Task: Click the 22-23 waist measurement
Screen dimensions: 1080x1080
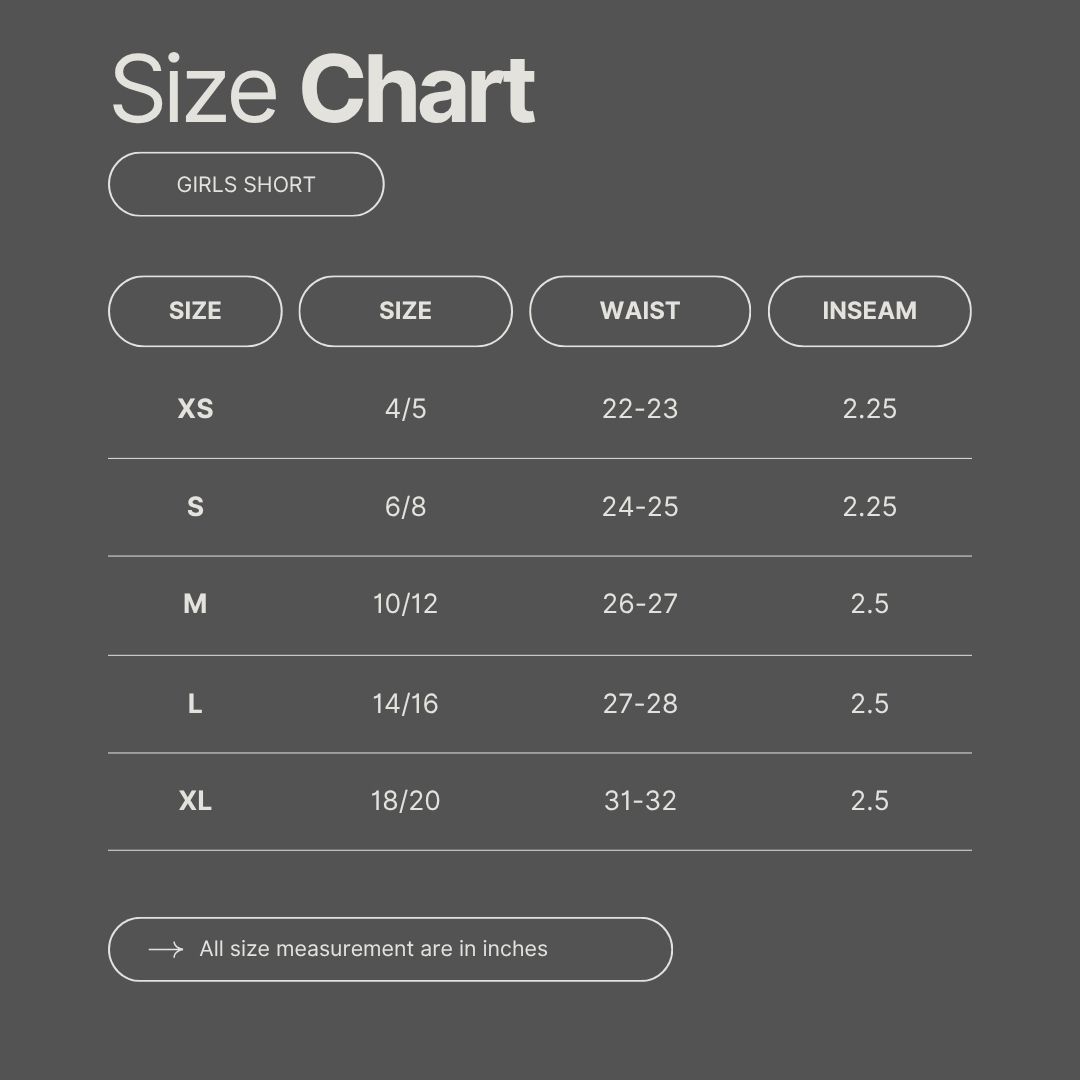Action: tap(640, 409)
